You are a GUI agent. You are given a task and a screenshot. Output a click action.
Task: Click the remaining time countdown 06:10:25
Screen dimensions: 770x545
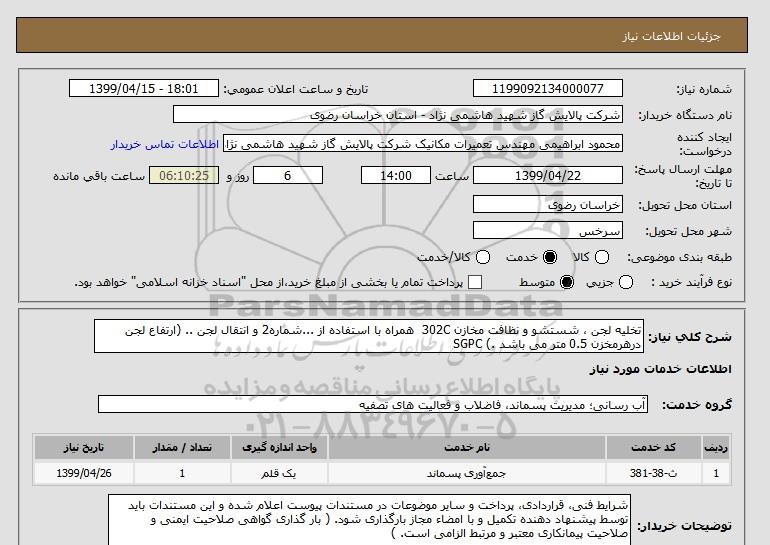tap(184, 175)
